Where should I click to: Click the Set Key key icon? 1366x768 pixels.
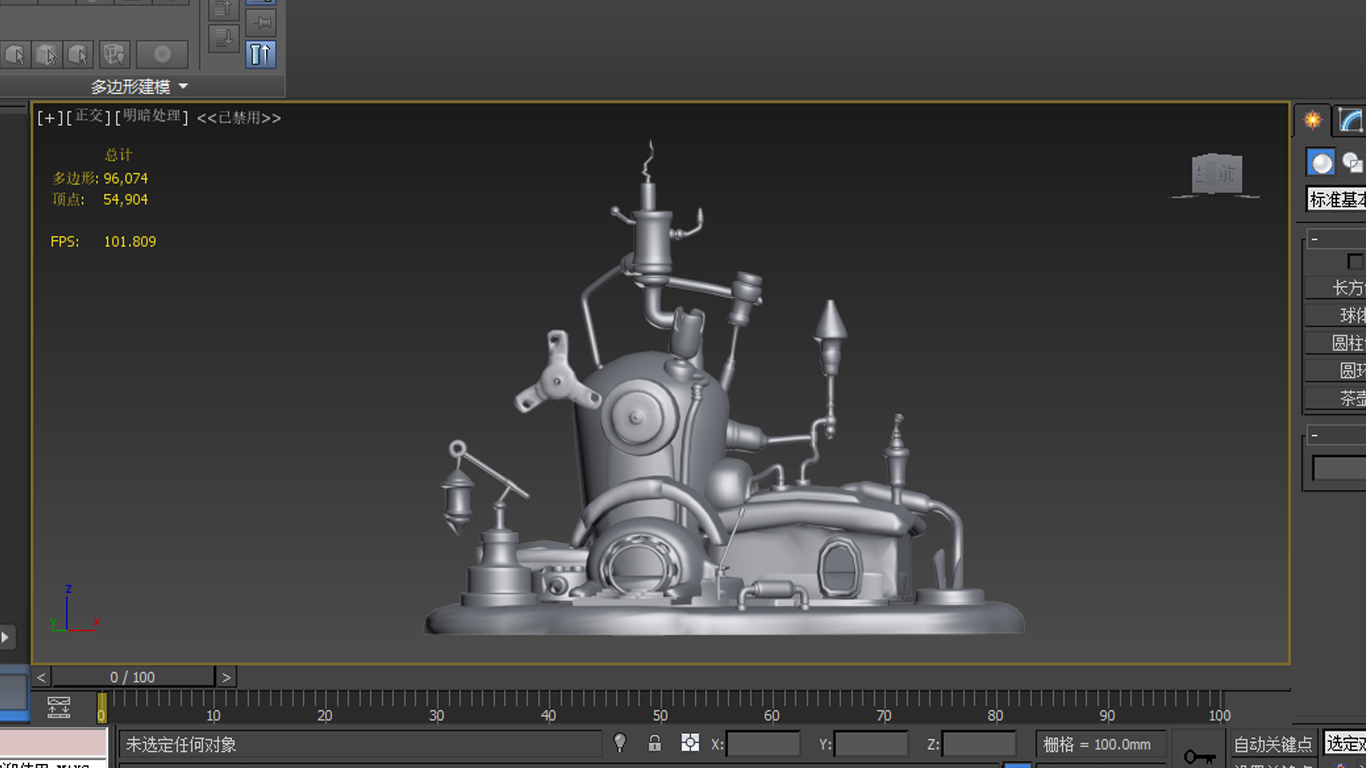pyautogui.click(x=1199, y=757)
